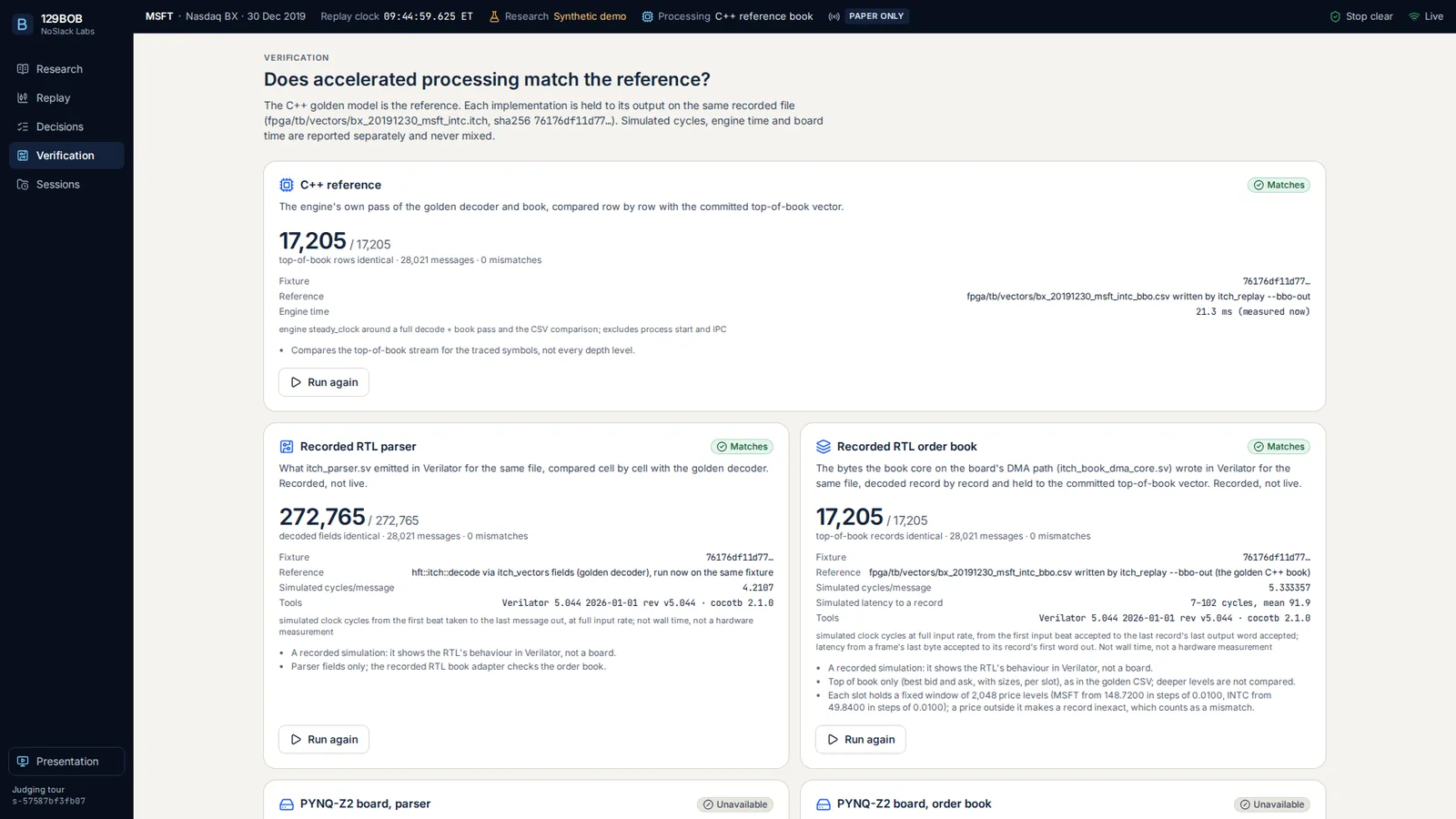Click the Recorded RTL parser card icon
Image resolution: width=1456 pixels, height=819 pixels.
pyautogui.click(x=287, y=447)
